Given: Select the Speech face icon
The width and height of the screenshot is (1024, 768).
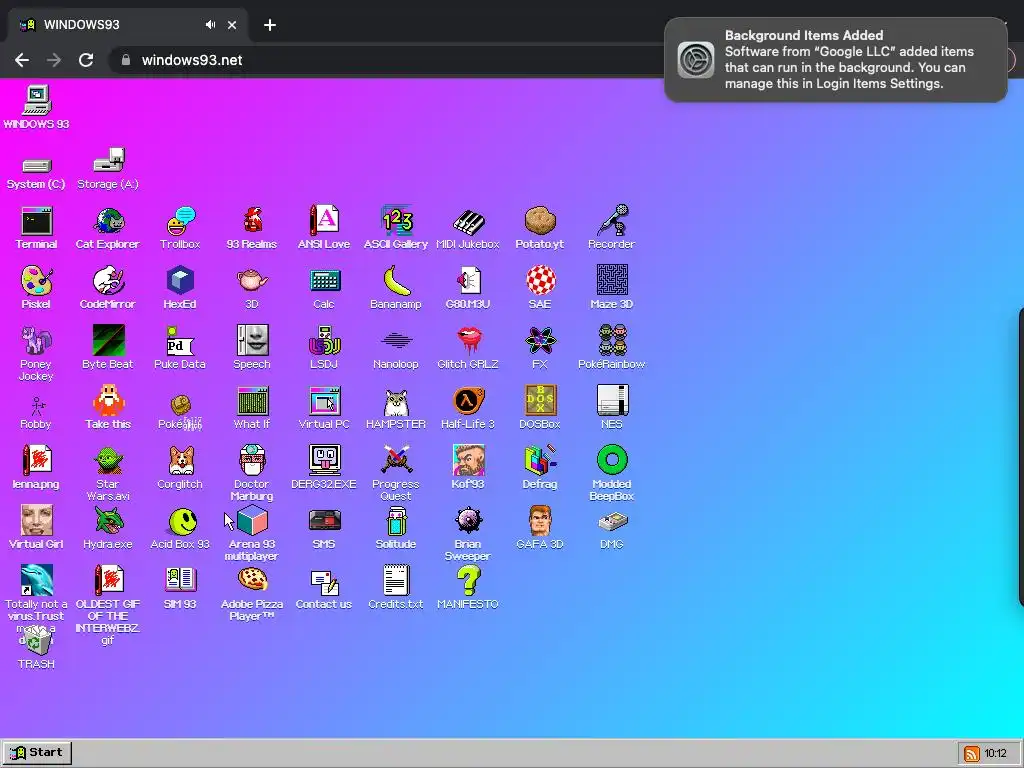Looking at the screenshot, I should [252, 342].
